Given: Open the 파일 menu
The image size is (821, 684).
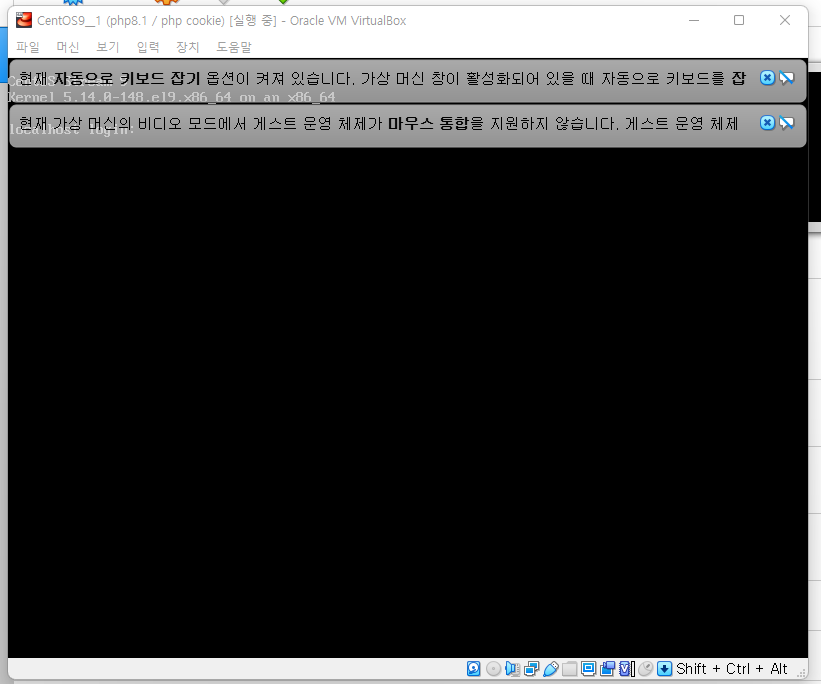Looking at the screenshot, I should (x=28, y=47).
